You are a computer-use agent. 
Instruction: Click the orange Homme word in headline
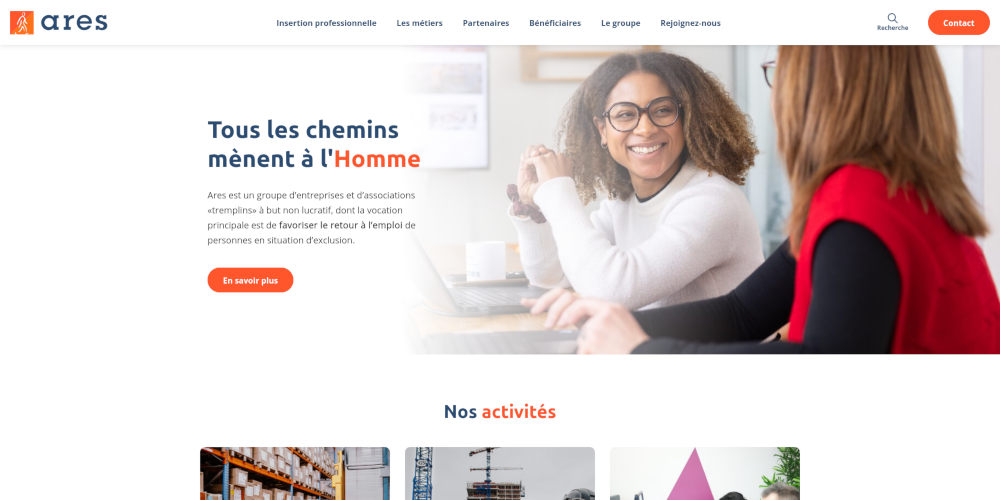pos(377,159)
